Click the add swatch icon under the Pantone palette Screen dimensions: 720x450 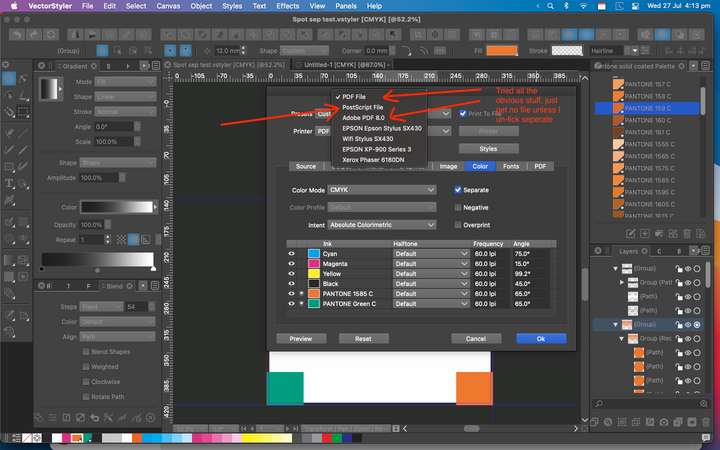(645, 234)
